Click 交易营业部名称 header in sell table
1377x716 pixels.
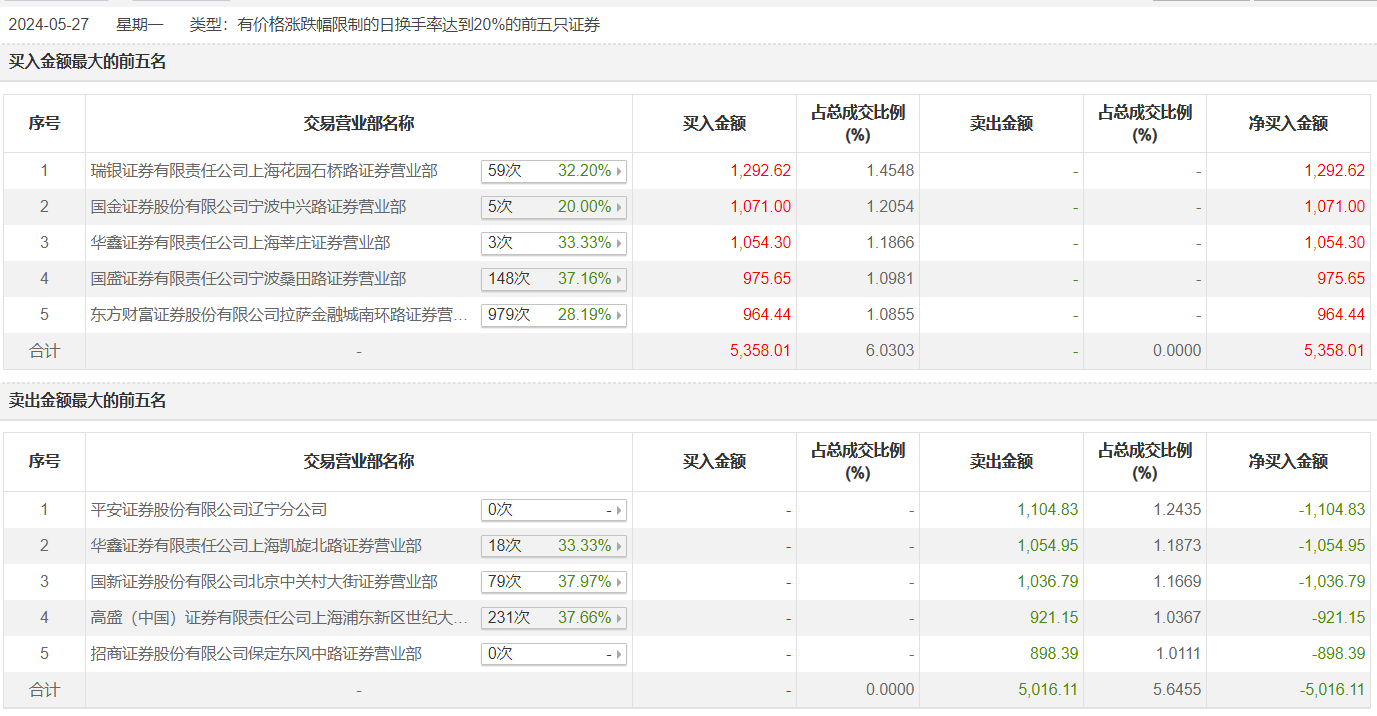point(359,462)
